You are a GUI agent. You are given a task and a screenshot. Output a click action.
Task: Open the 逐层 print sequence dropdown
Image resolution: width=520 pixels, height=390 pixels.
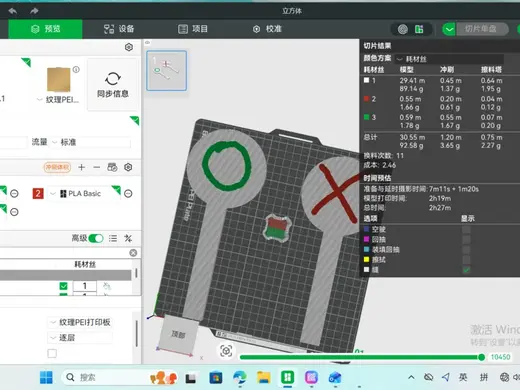pyautogui.click(x=80, y=337)
